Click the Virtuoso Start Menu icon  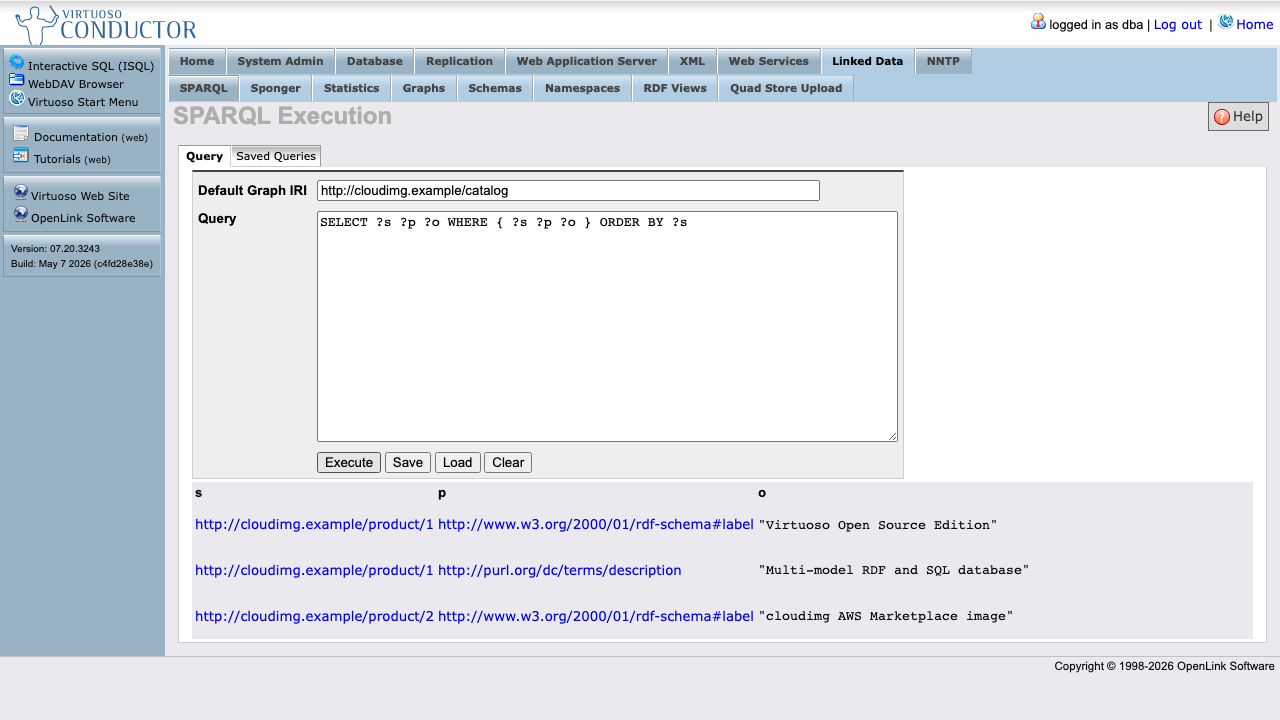coord(17,98)
